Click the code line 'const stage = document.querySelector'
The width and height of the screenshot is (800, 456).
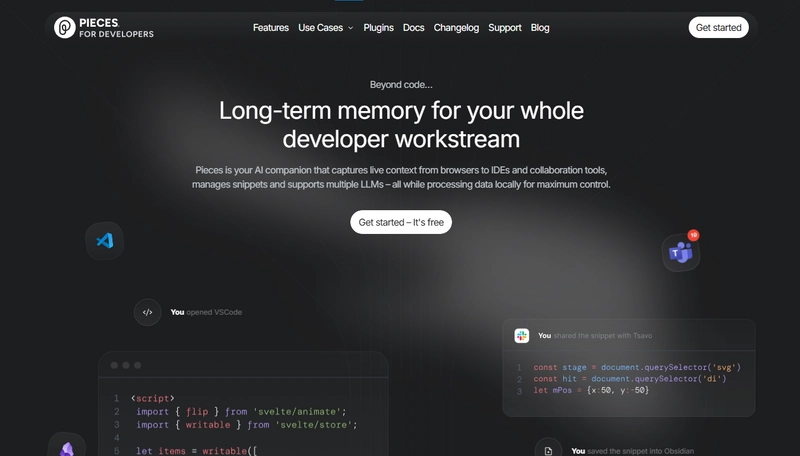pyautogui.click(x=637, y=367)
